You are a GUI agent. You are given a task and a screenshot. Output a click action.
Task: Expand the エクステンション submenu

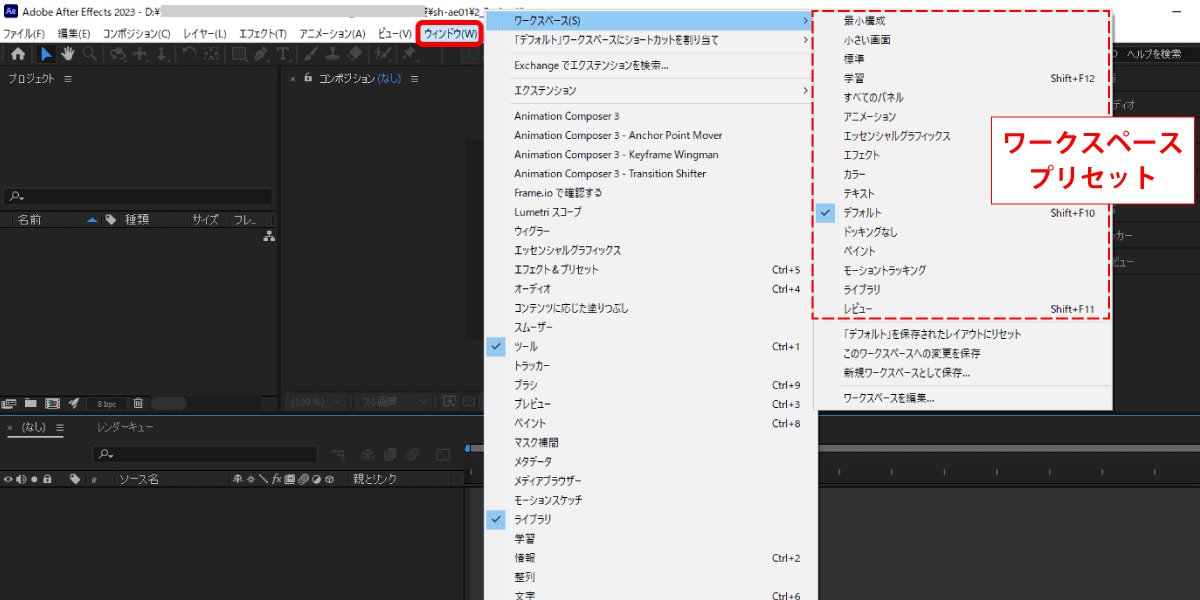pos(650,90)
